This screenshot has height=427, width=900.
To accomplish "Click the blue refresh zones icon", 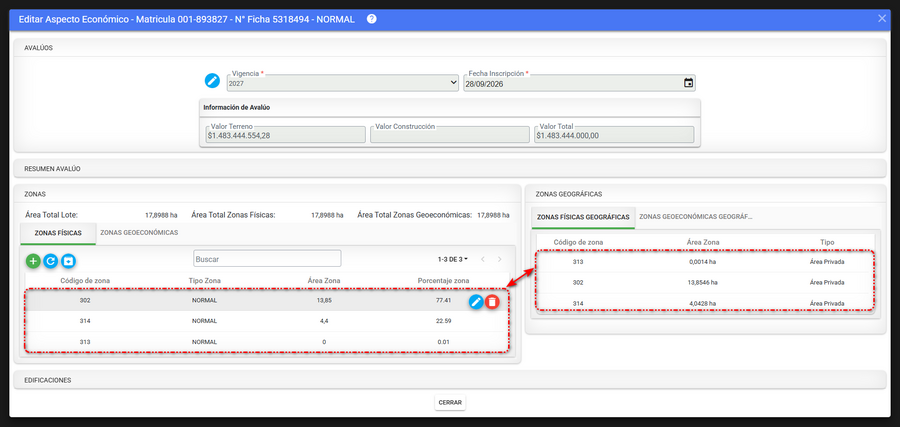I will (51, 261).
